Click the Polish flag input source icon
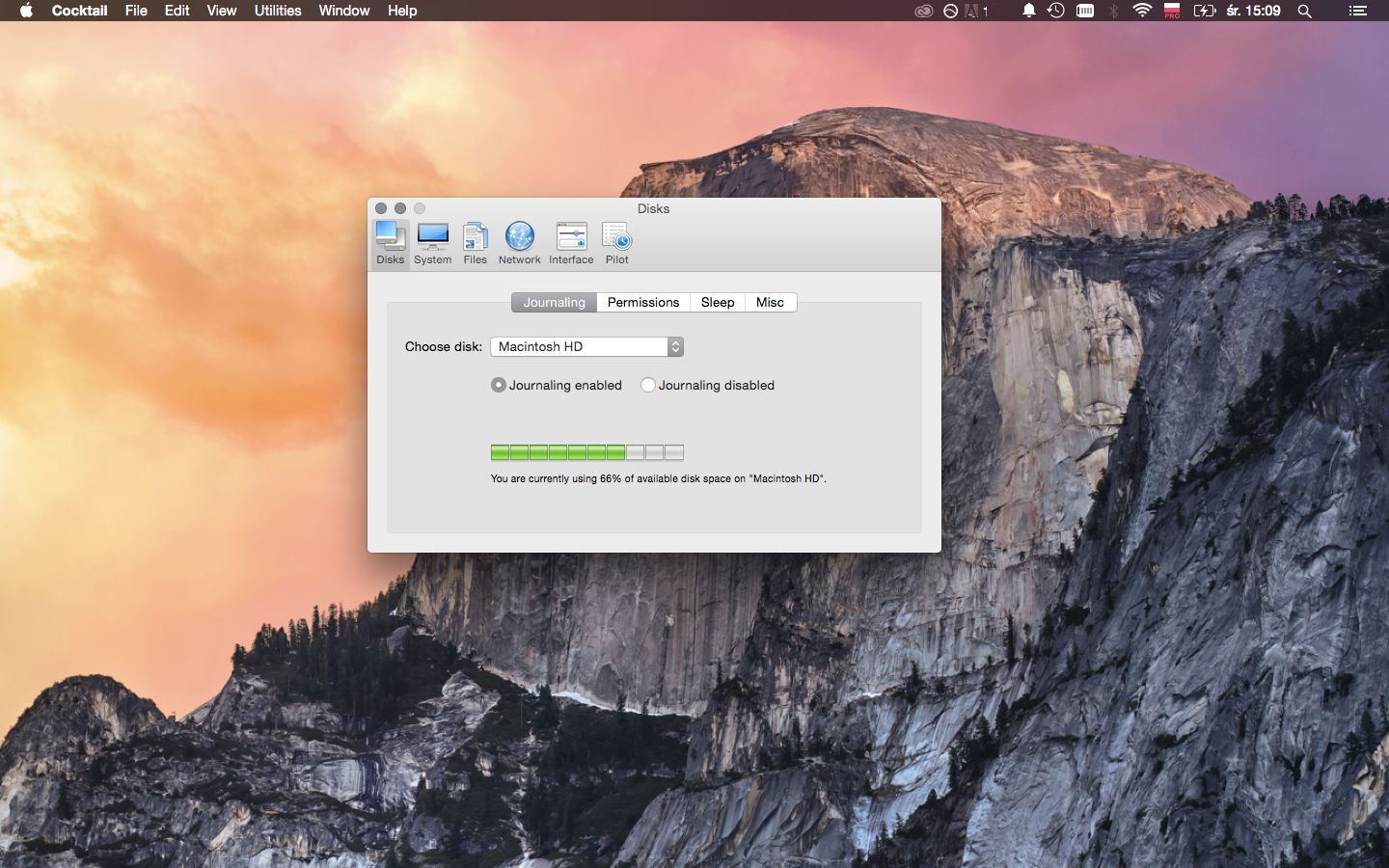Screen dimensions: 1389x868 (1172, 11)
